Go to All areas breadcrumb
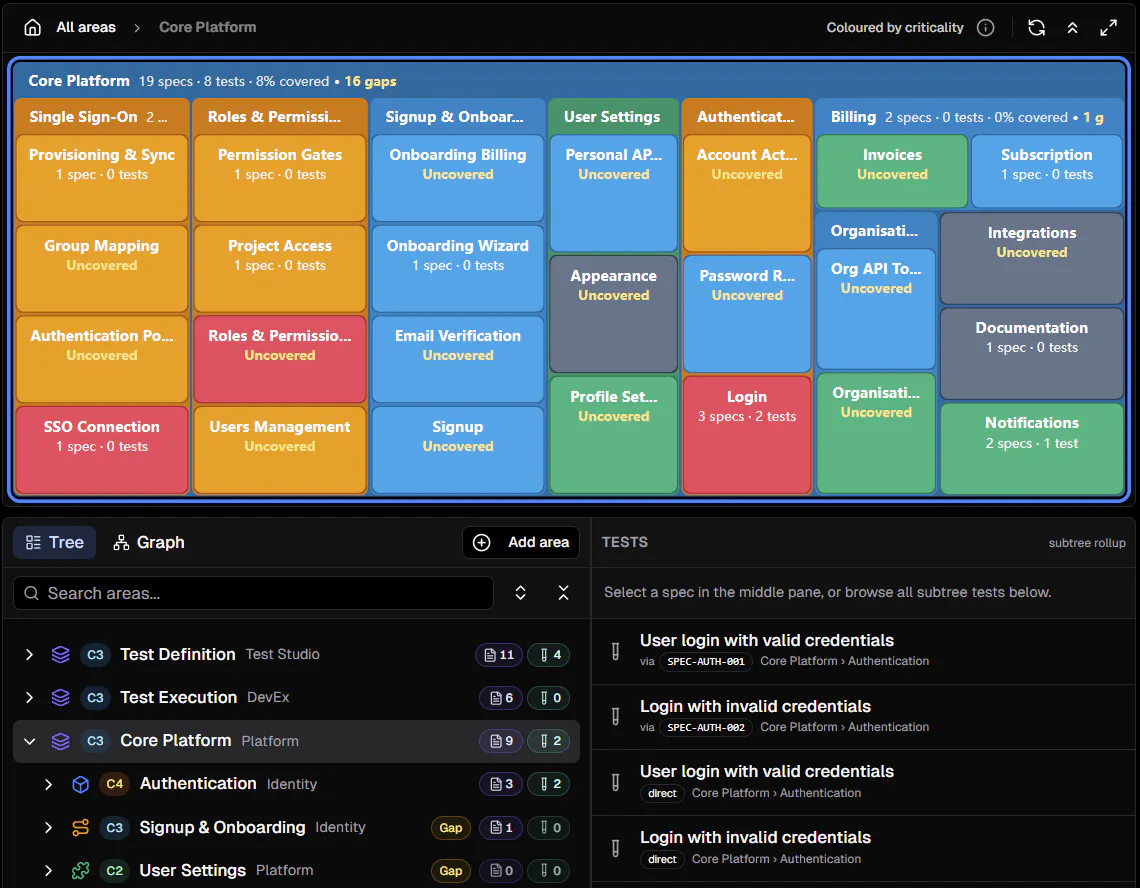1140x888 pixels. pyautogui.click(x=86, y=28)
